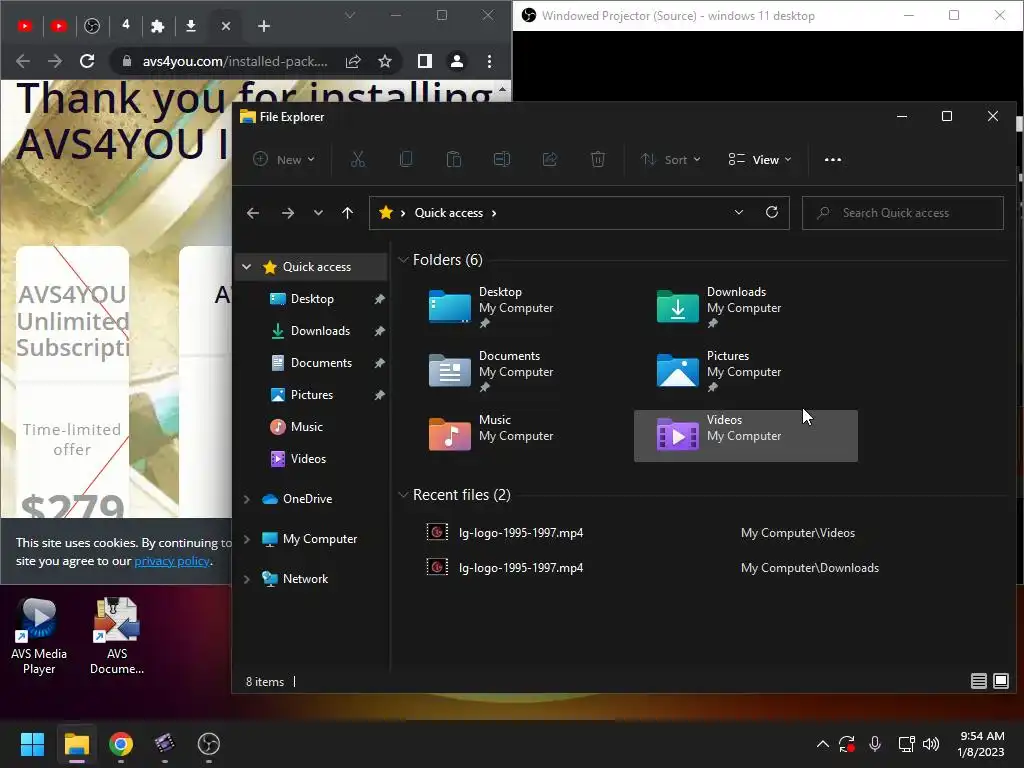The width and height of the screenshot is (1024, 768).
Task: Click the Share icon in File Explorer toolbar
Action: (550, 159)
